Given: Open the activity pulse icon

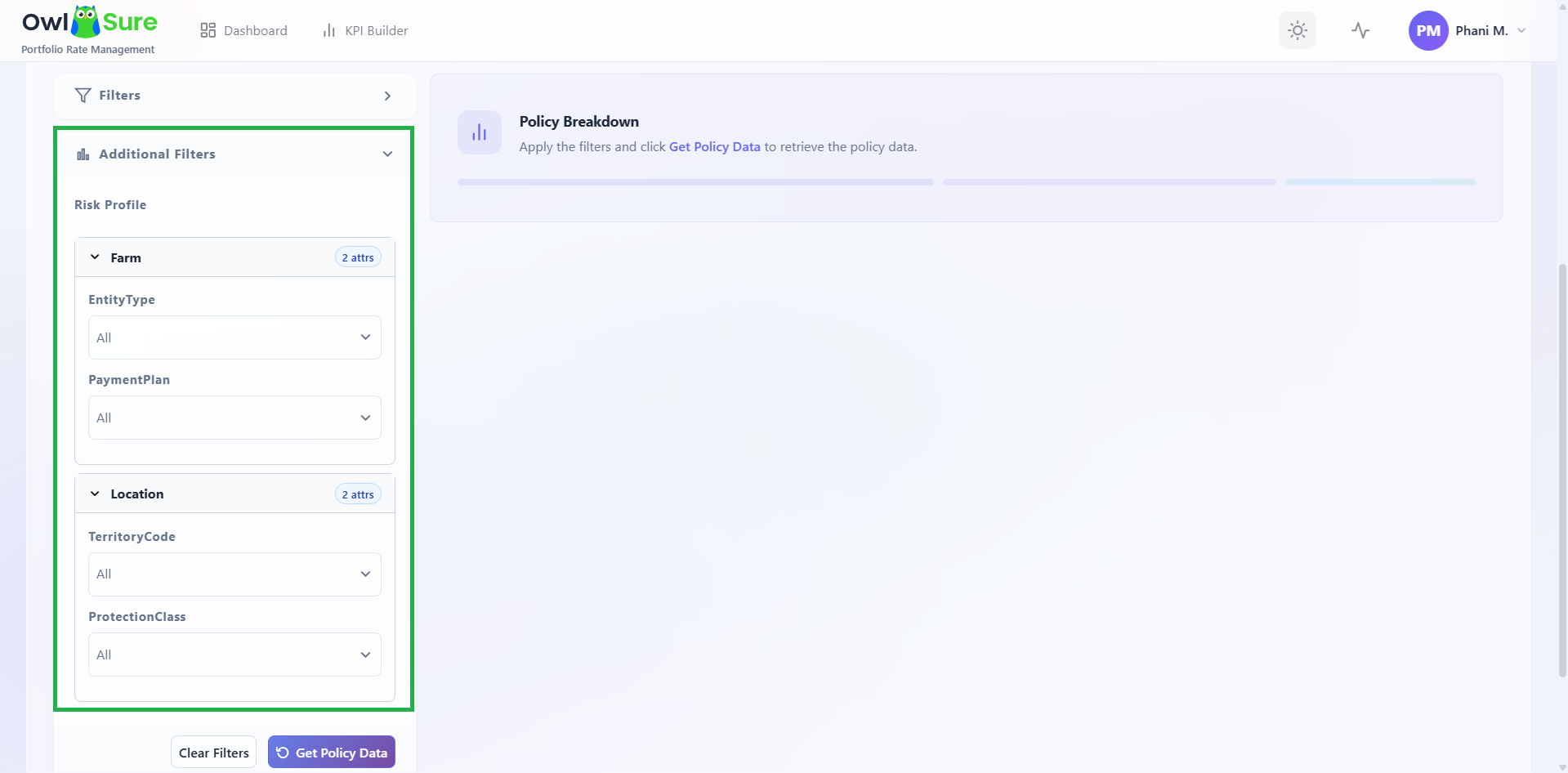Looking at the screenshot, I should click(x=1360, y=30).
